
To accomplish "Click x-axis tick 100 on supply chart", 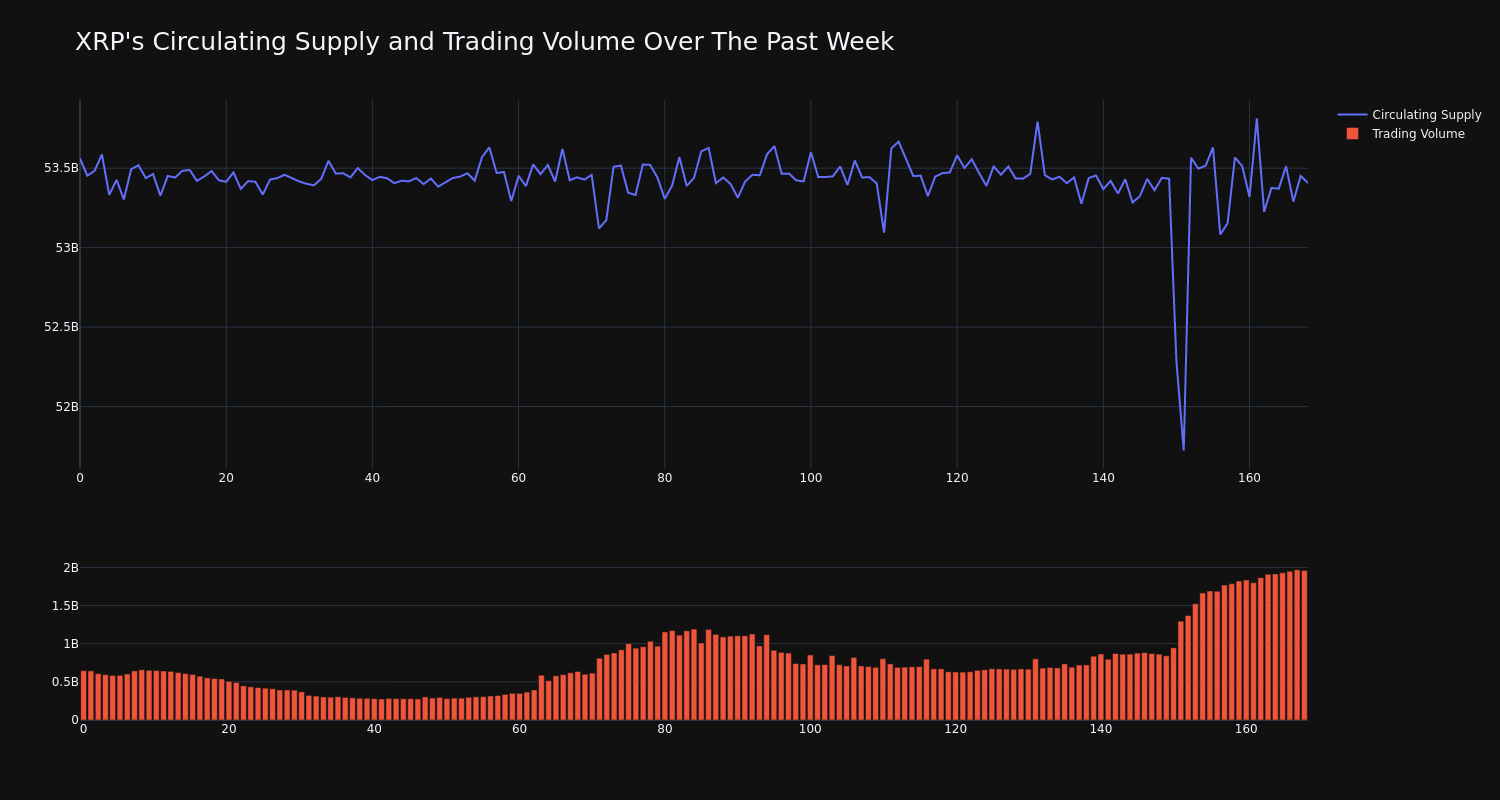I will pos(811,478).
